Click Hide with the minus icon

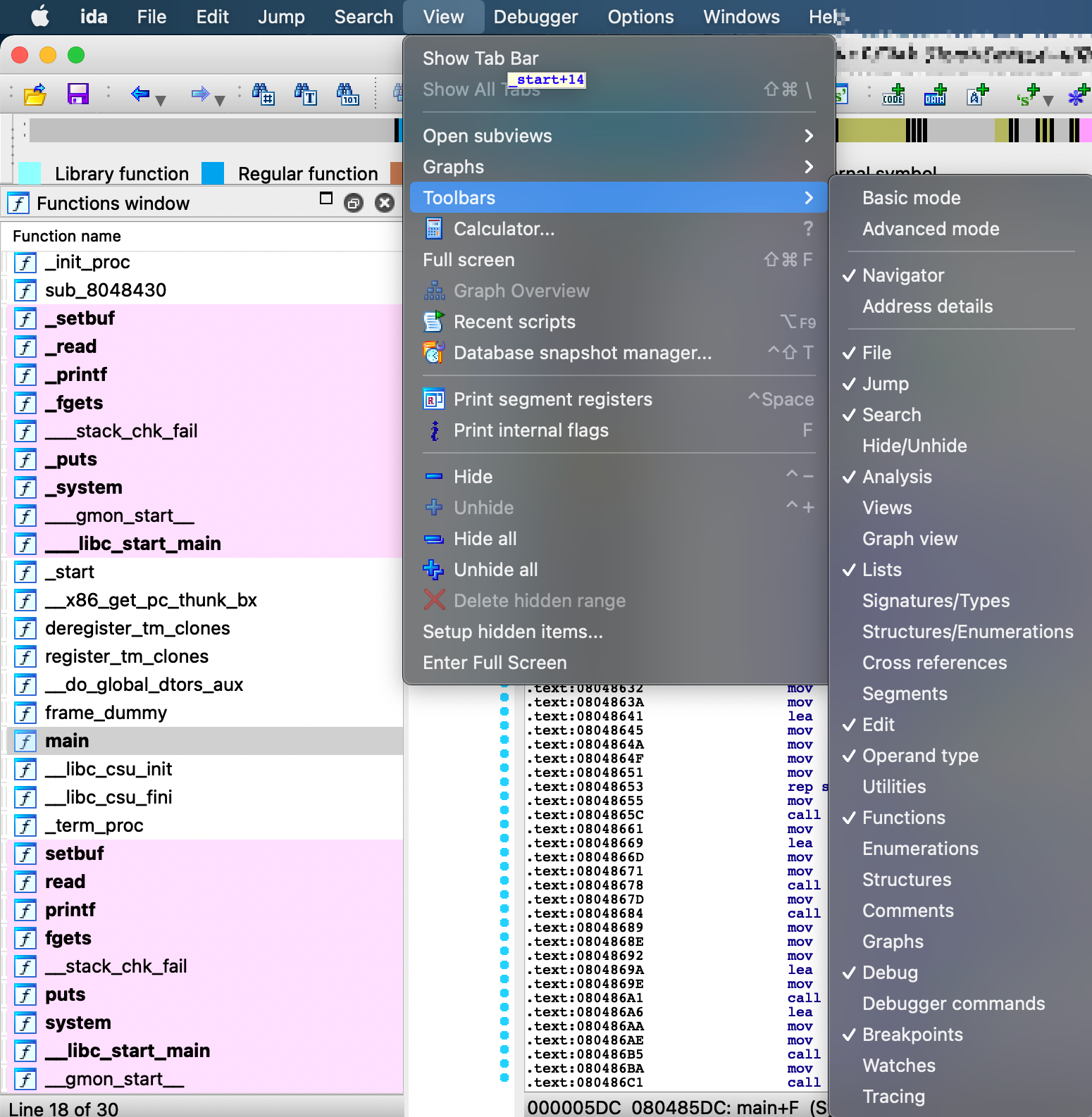[618, 477]
